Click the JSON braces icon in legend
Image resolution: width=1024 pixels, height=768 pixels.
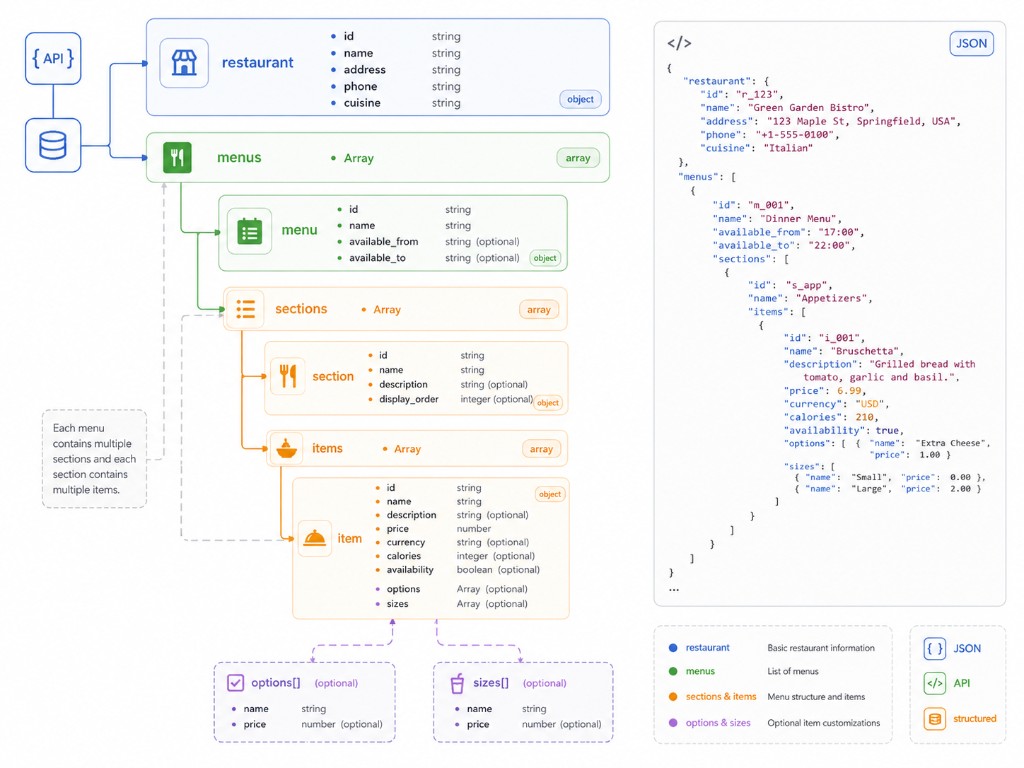click(935, 648)
